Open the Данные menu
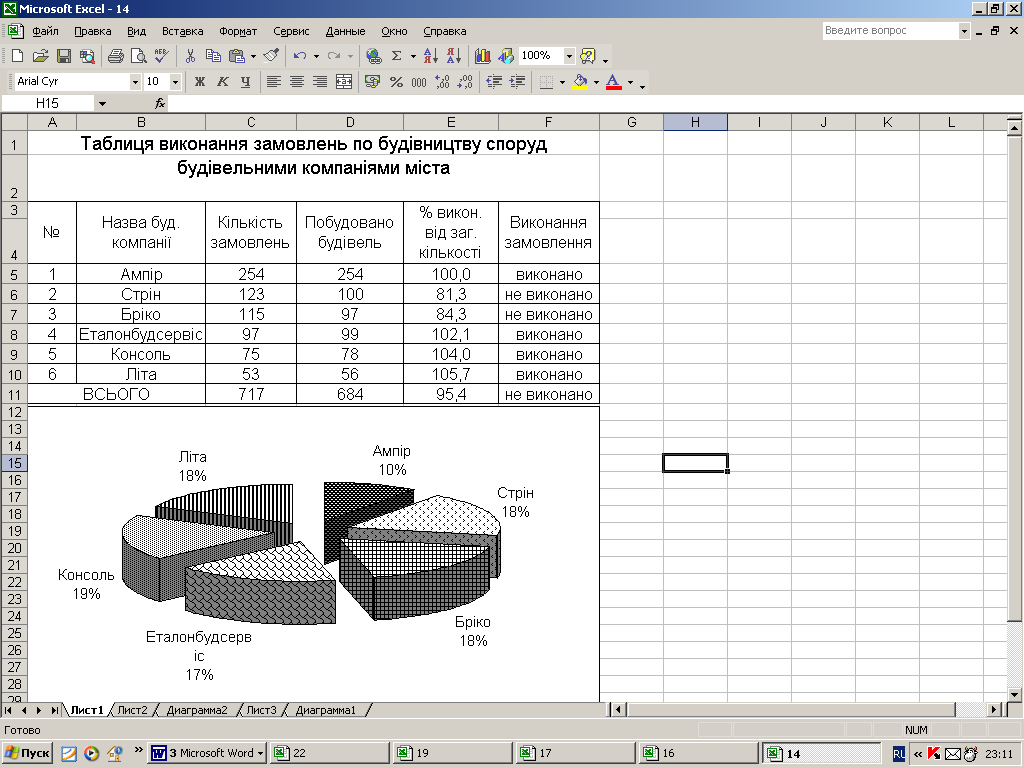Screen dimensions: 1024x768 pos(345,31)
